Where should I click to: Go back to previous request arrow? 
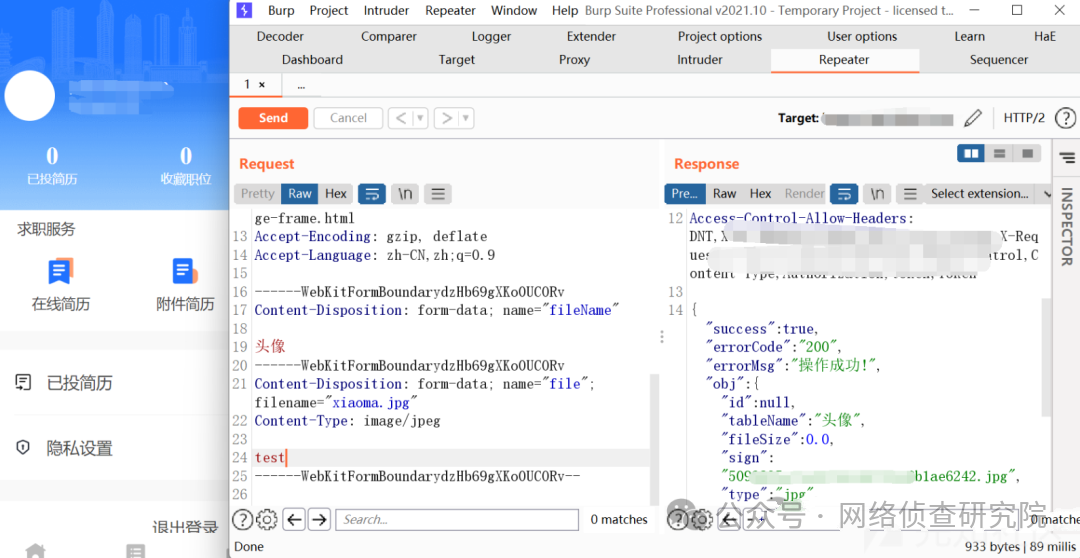pyautogui.click(x=401, y=118)
